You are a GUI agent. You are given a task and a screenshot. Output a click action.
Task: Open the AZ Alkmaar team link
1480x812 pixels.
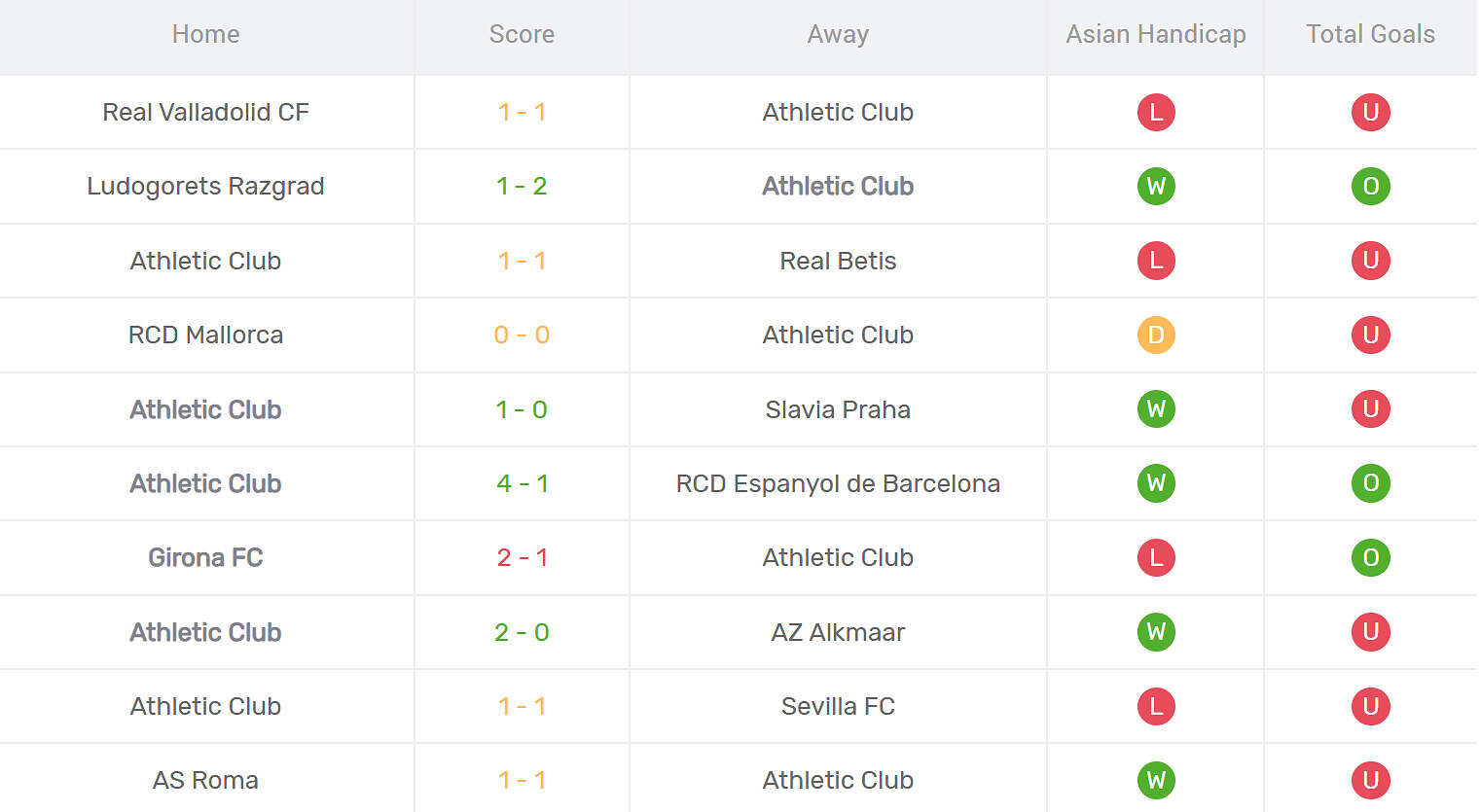point(838,632)
